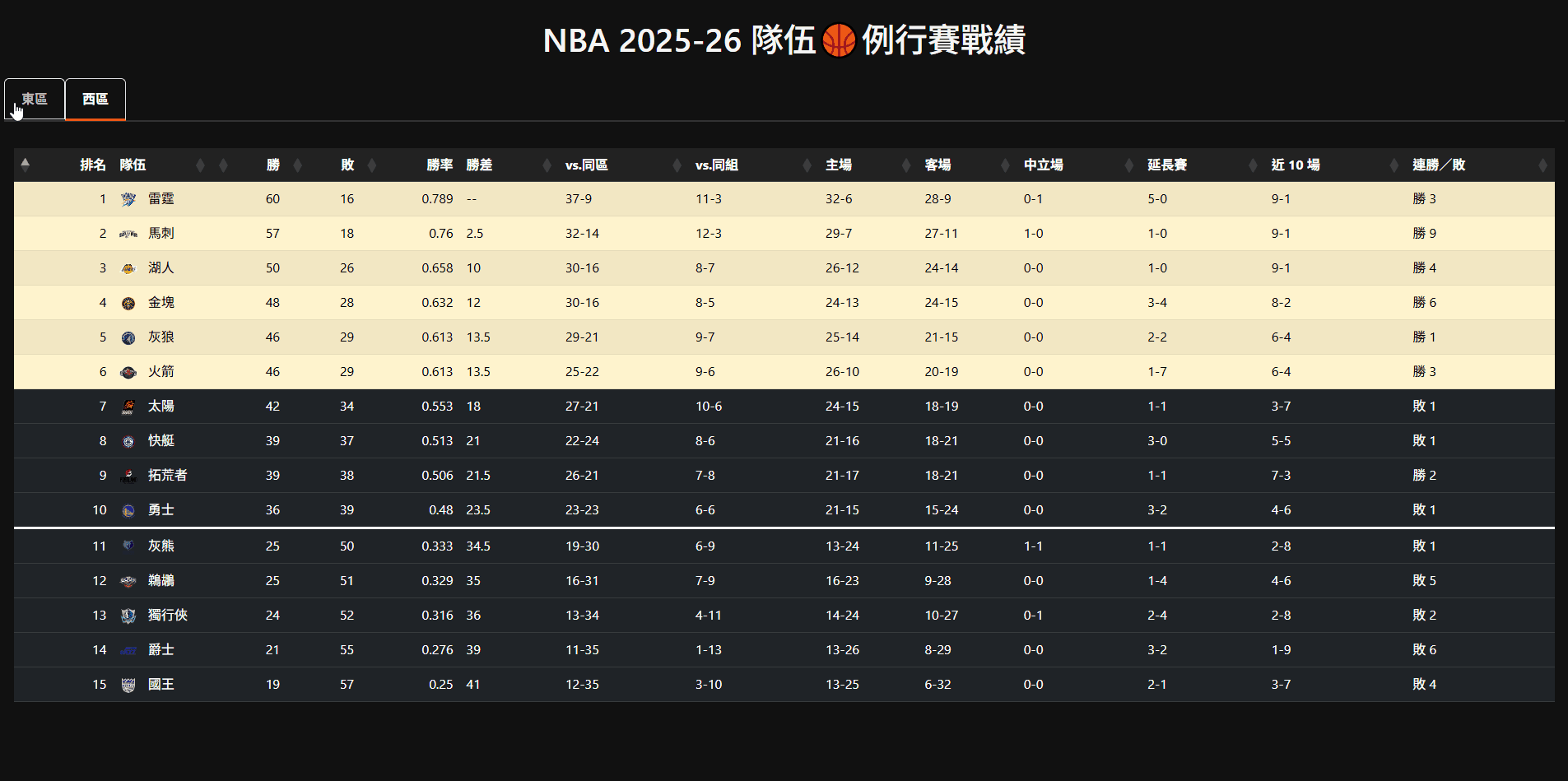This screenshot has height=781, width=1568.
Task: Click team name 火箭
Action: 161,371
